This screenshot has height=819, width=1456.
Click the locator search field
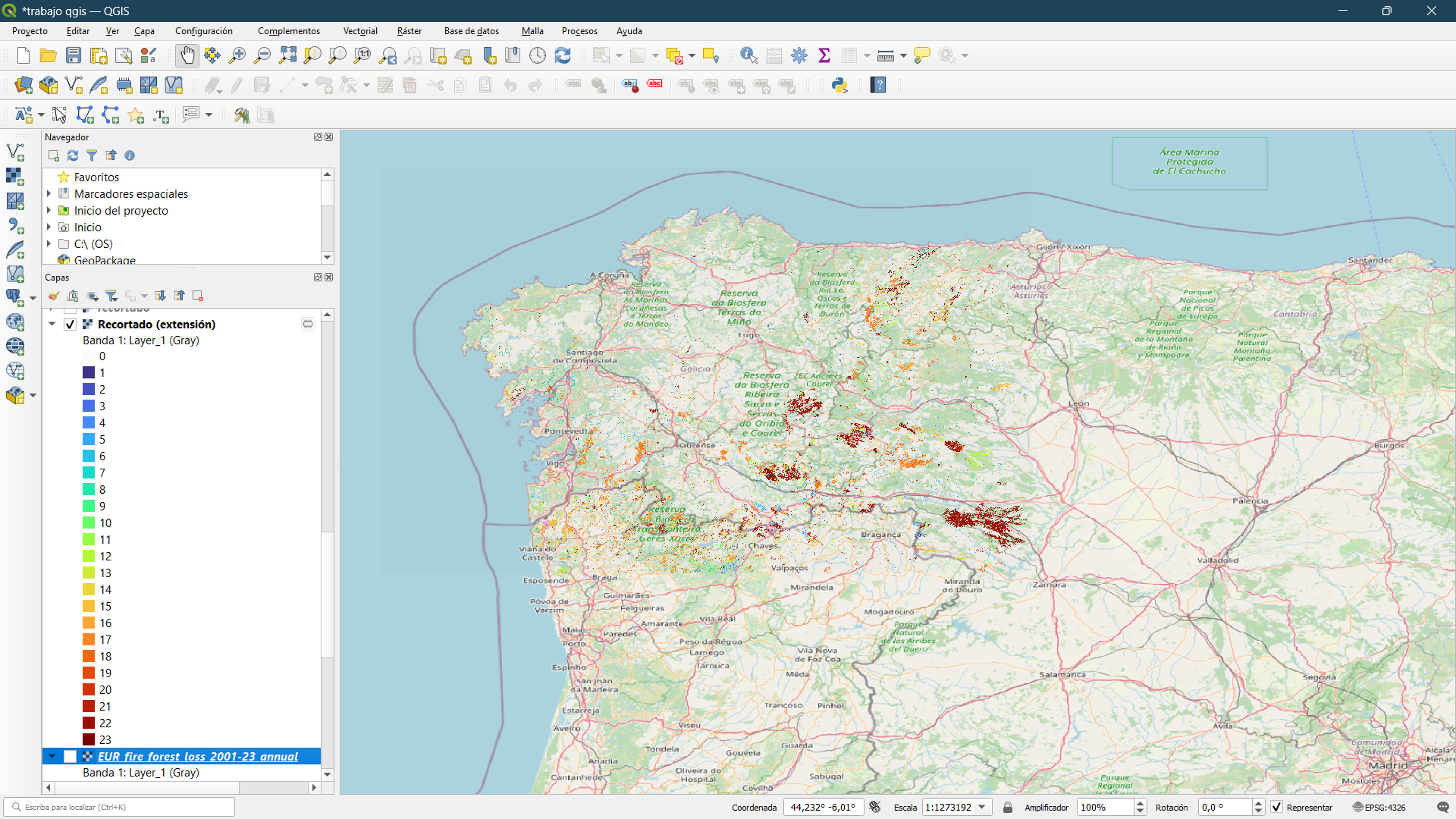[x=121, y=808]
